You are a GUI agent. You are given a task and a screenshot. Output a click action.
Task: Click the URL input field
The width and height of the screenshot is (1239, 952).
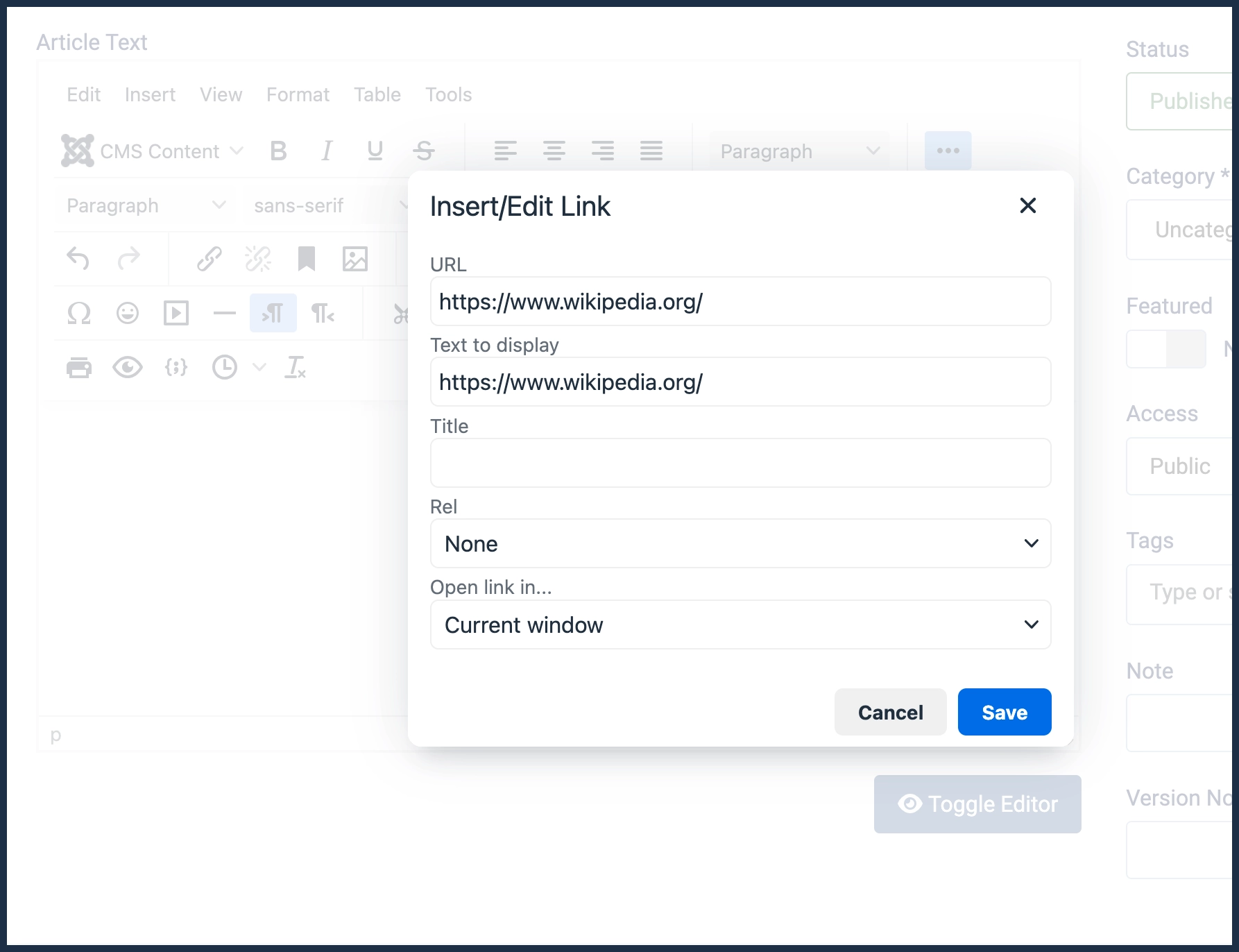click(x=740, y=301)
